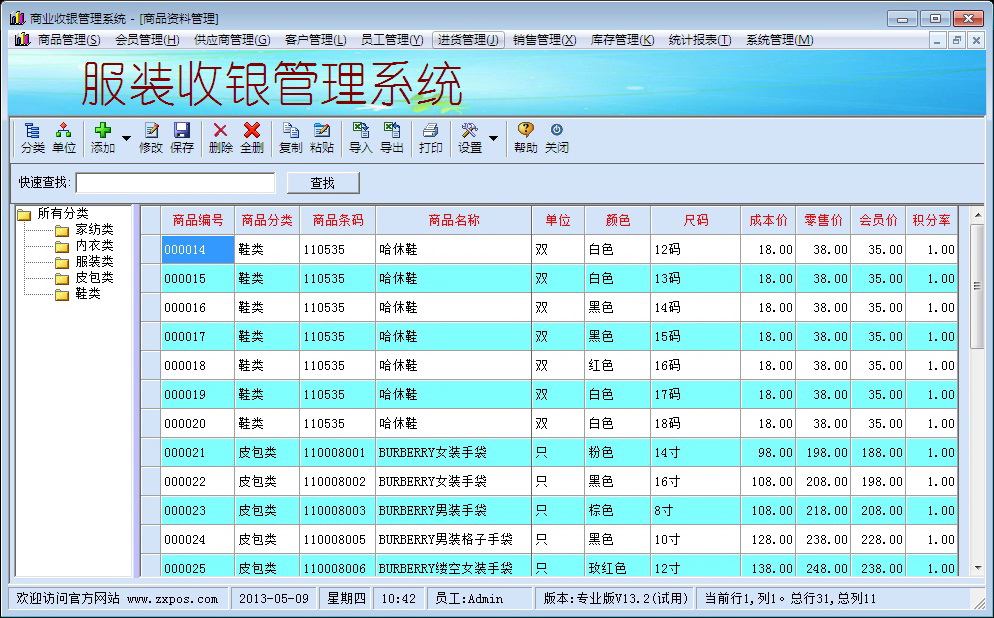994x618 pixels.
Task: Expand the 设置 settings dropdown arrow
Action: coord(493,139)
